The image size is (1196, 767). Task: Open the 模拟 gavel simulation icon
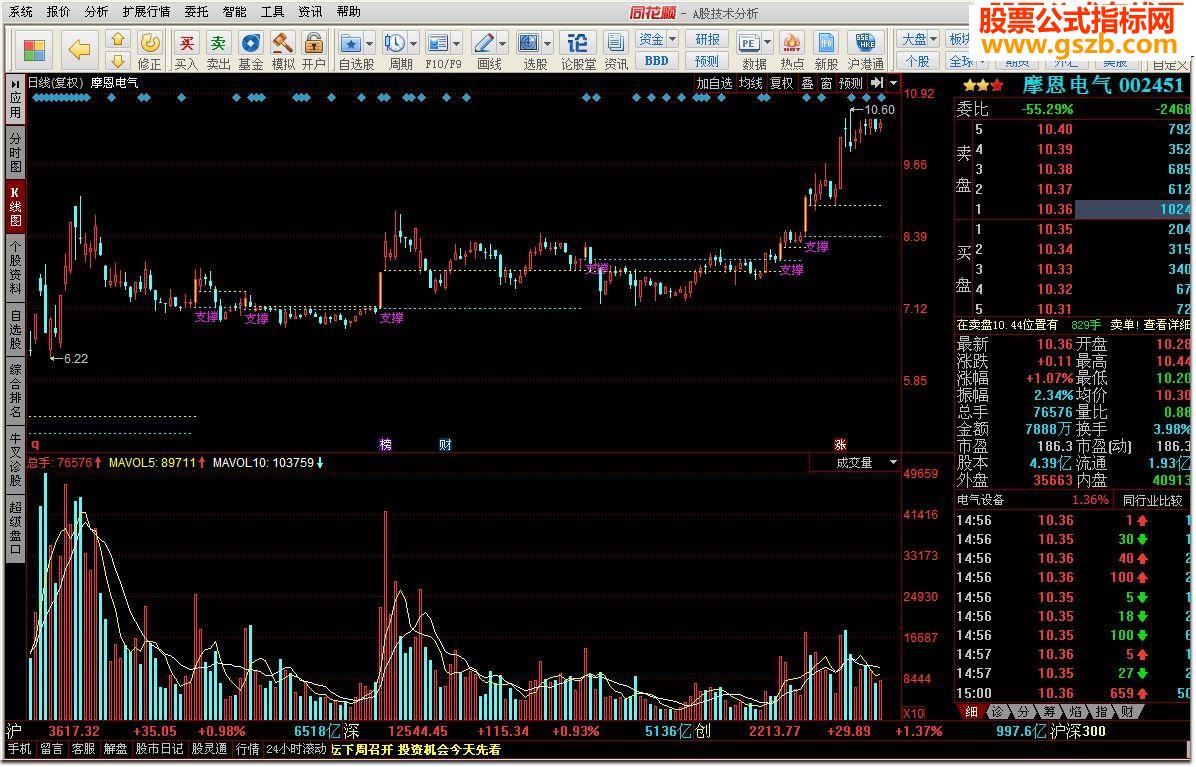pos(282,43)
